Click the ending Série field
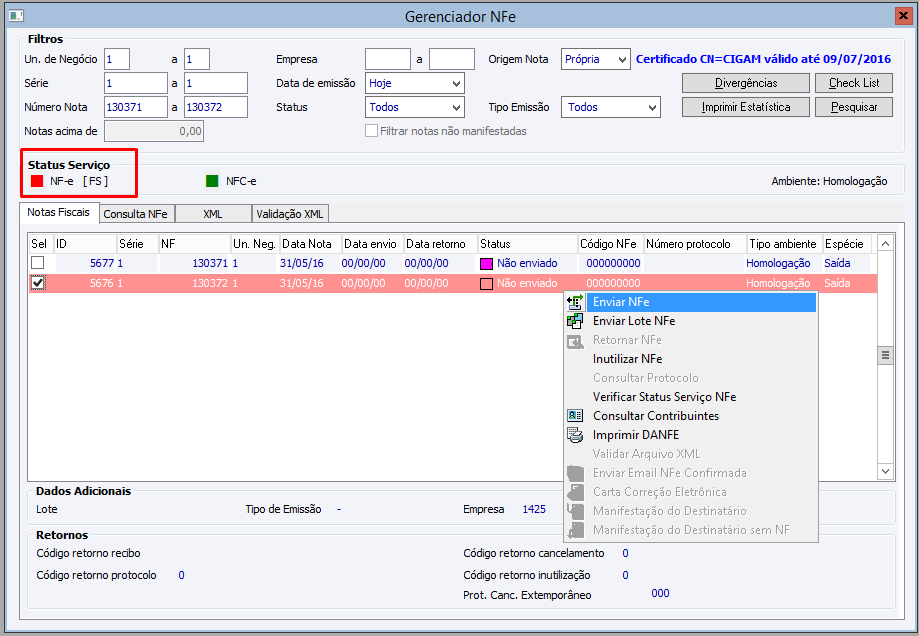 point(216,83)
